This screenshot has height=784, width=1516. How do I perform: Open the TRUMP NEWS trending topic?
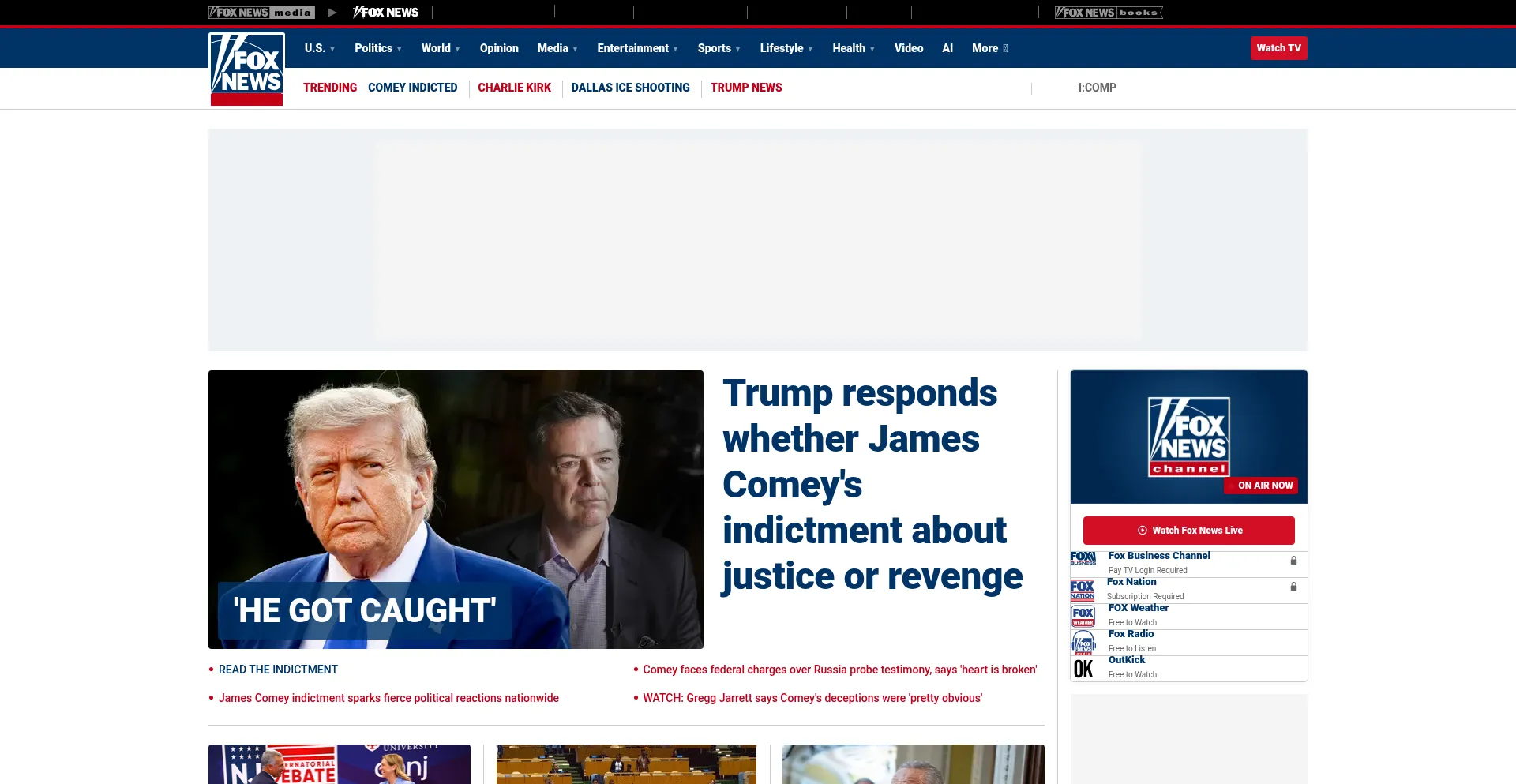pyautogui.click(x=746, y=88)
